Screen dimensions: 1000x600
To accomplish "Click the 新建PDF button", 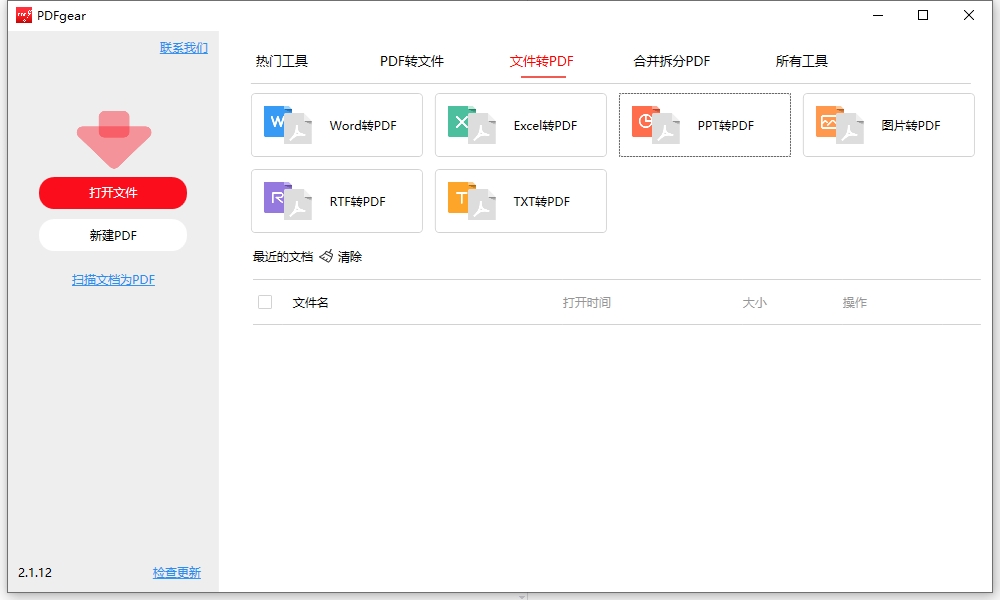I will tap(113, 235).
